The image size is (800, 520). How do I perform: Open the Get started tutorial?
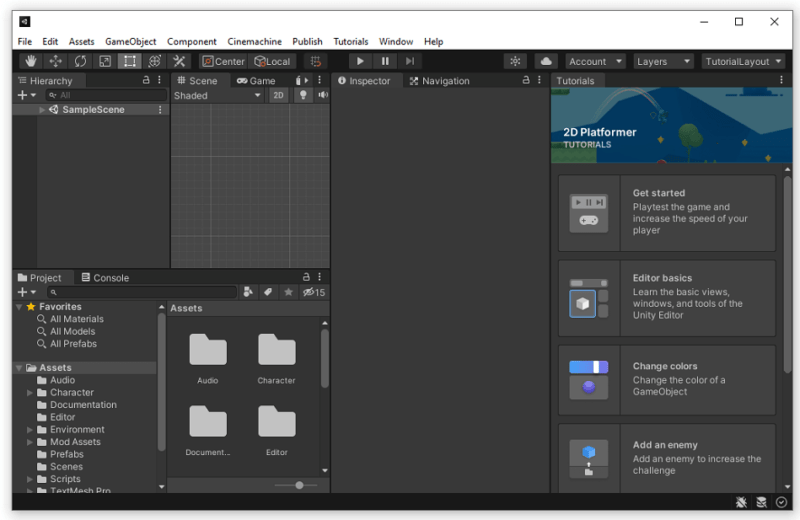point(667,212)
